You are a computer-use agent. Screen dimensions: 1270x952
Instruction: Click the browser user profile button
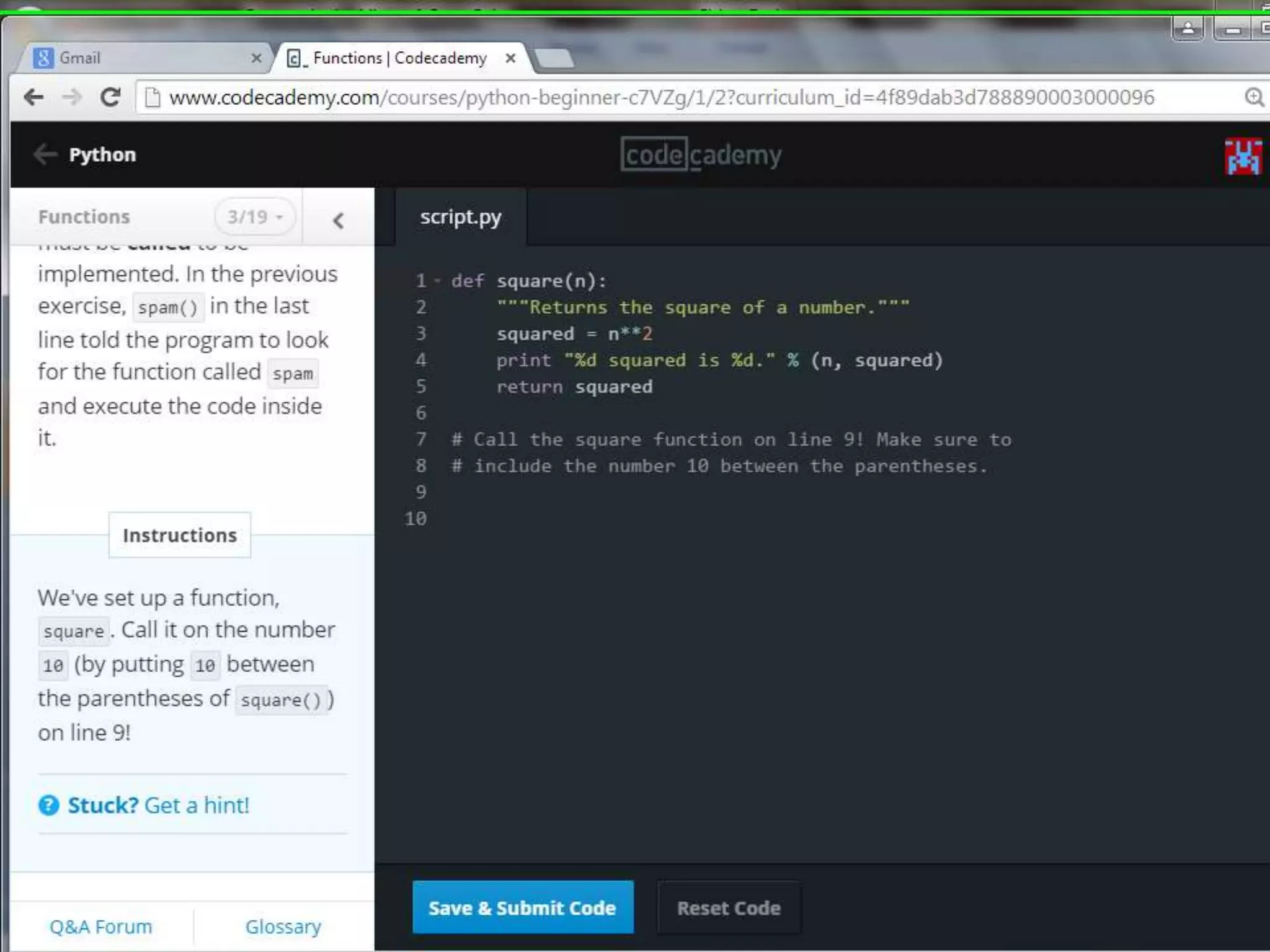(1188, 28)
